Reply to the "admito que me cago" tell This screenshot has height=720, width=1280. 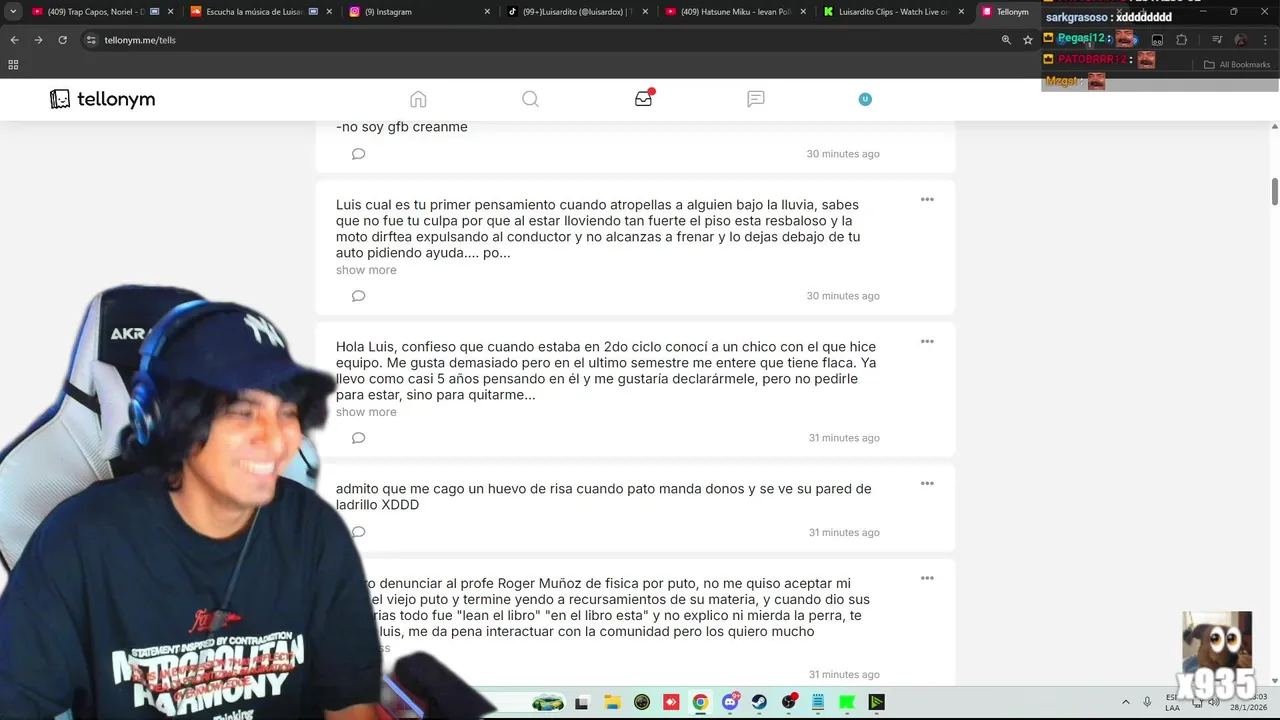pyautogui.click(x=358, y=532)
